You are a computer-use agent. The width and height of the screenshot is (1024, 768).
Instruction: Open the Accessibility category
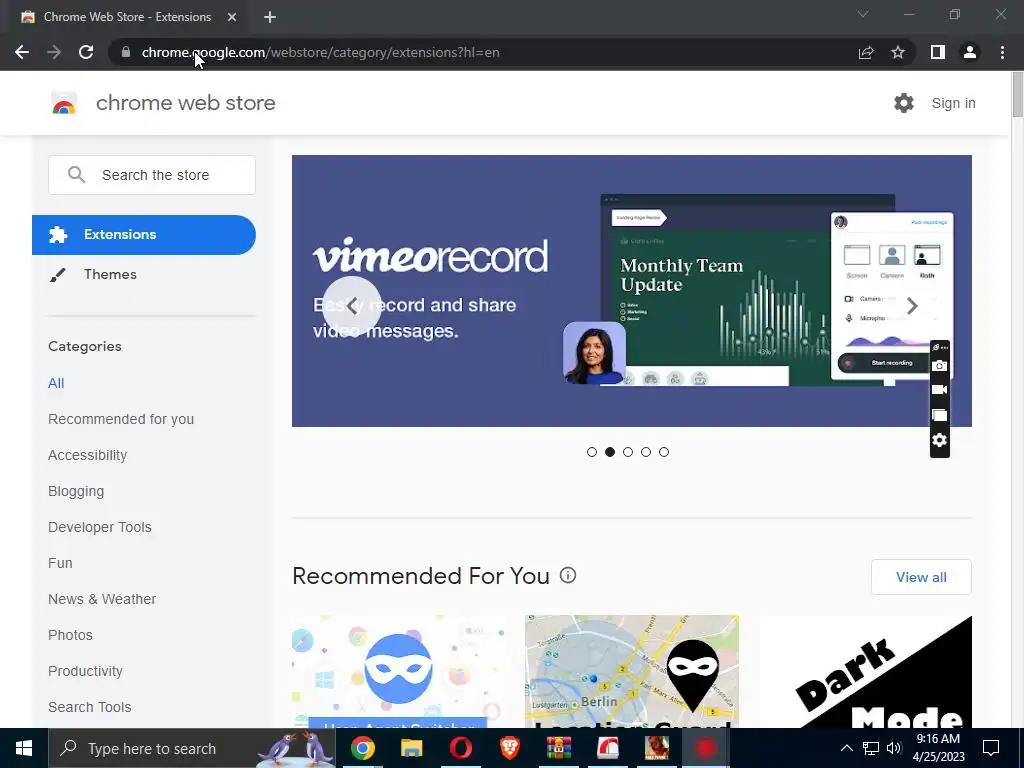point(88,455)
